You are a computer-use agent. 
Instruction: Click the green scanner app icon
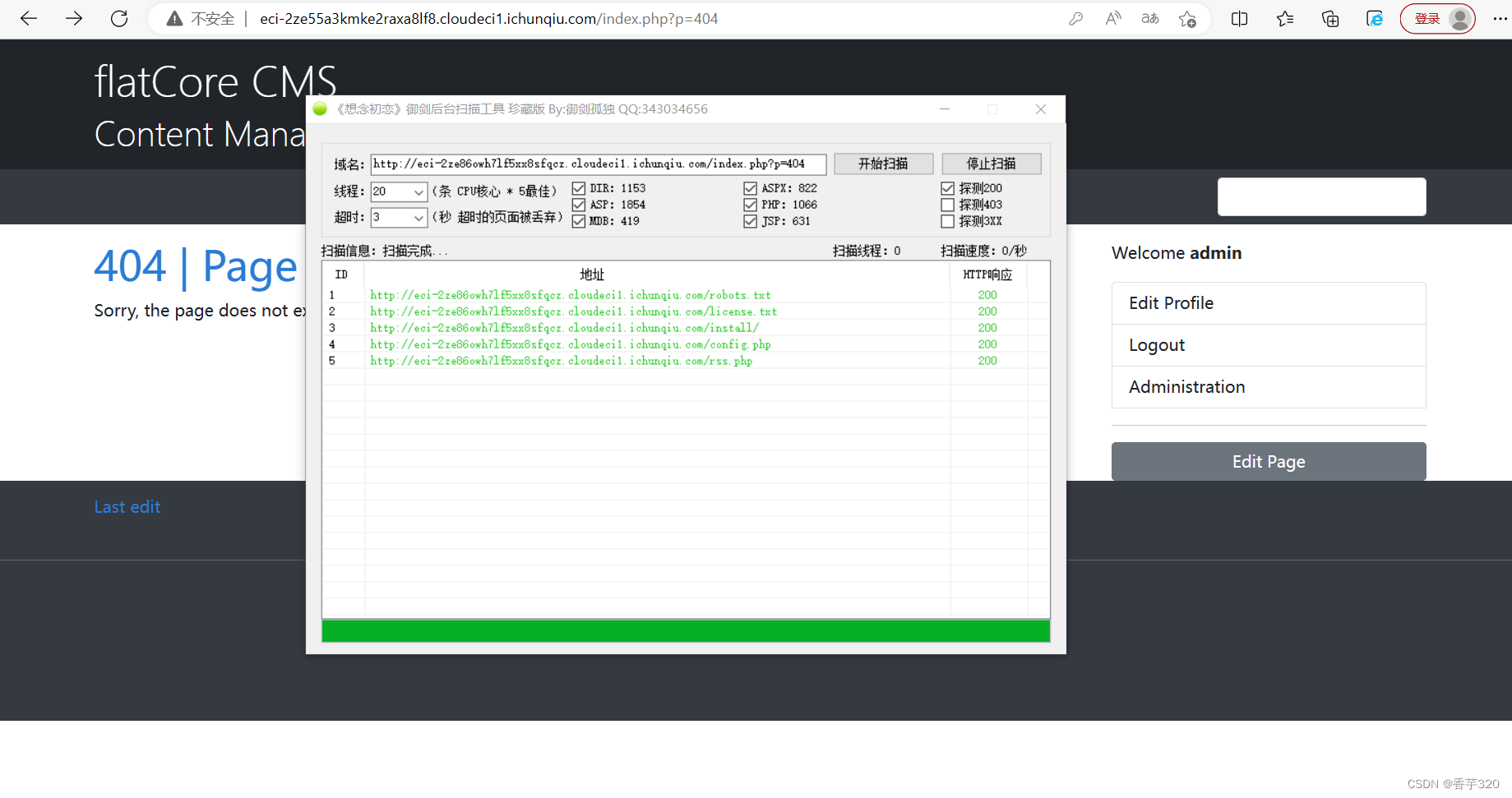[320, 108]
